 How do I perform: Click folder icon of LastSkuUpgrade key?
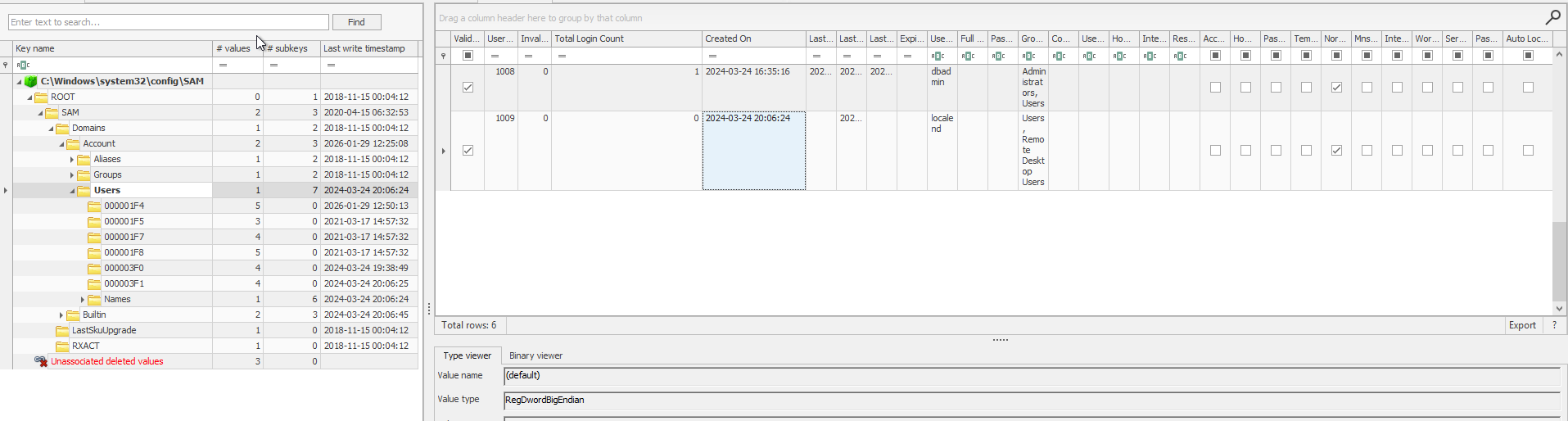(x=62, y=330)
